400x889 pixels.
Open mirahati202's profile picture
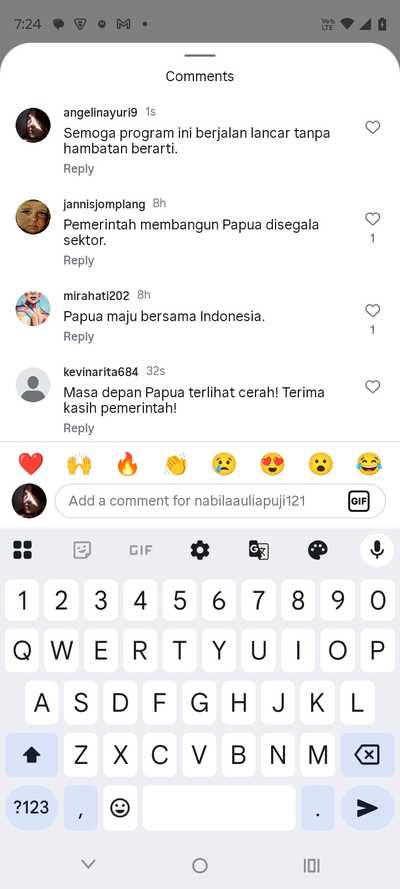[33, 308]
